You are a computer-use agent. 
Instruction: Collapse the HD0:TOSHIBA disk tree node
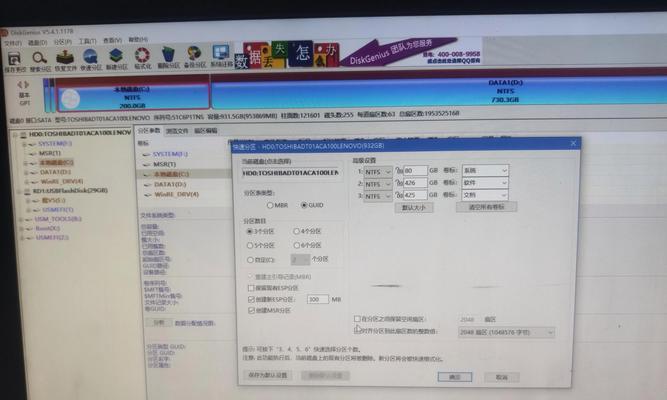15,135
